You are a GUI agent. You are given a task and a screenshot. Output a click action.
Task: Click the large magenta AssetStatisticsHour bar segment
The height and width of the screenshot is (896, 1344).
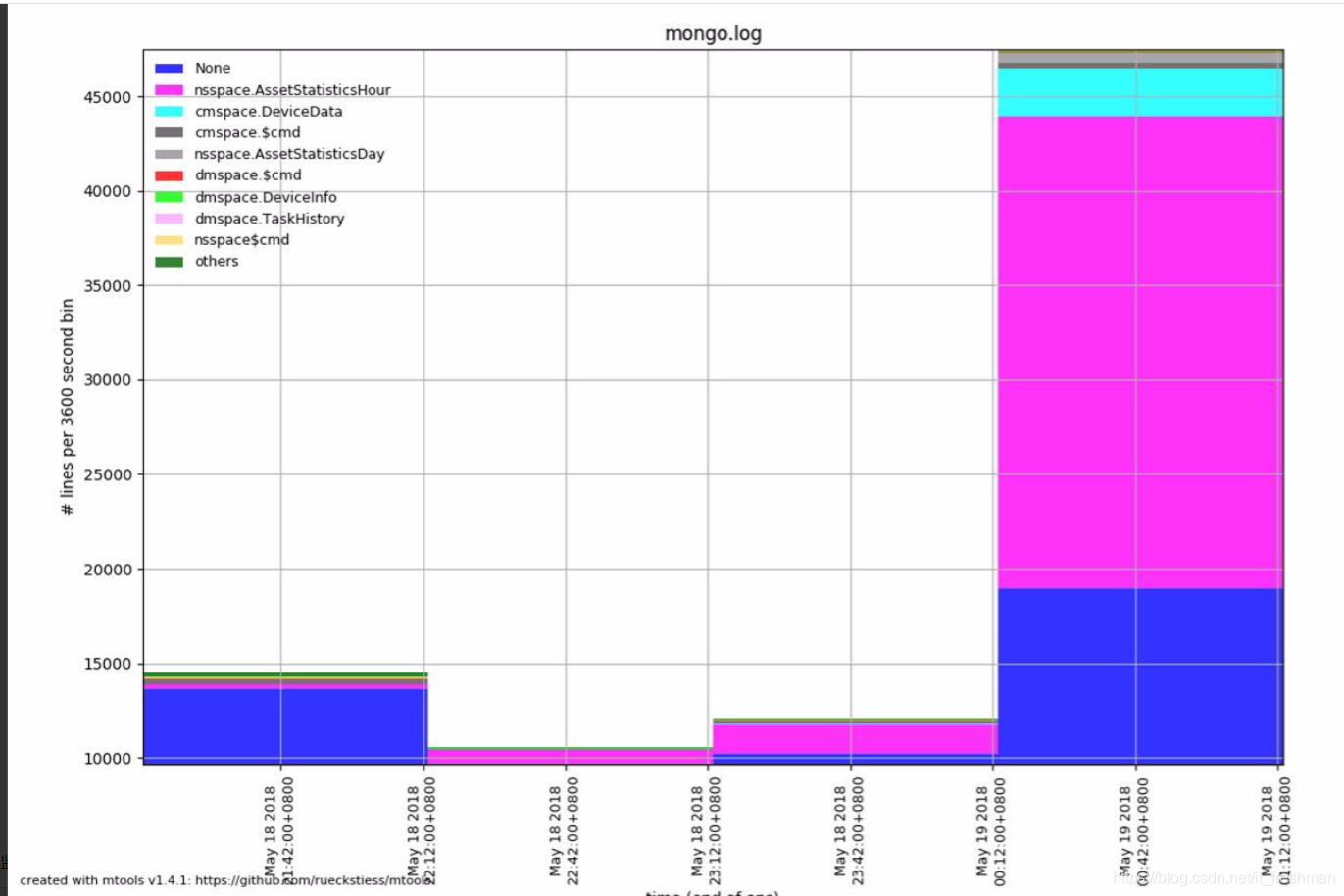pyautogui.click(x=1140, y=352)
